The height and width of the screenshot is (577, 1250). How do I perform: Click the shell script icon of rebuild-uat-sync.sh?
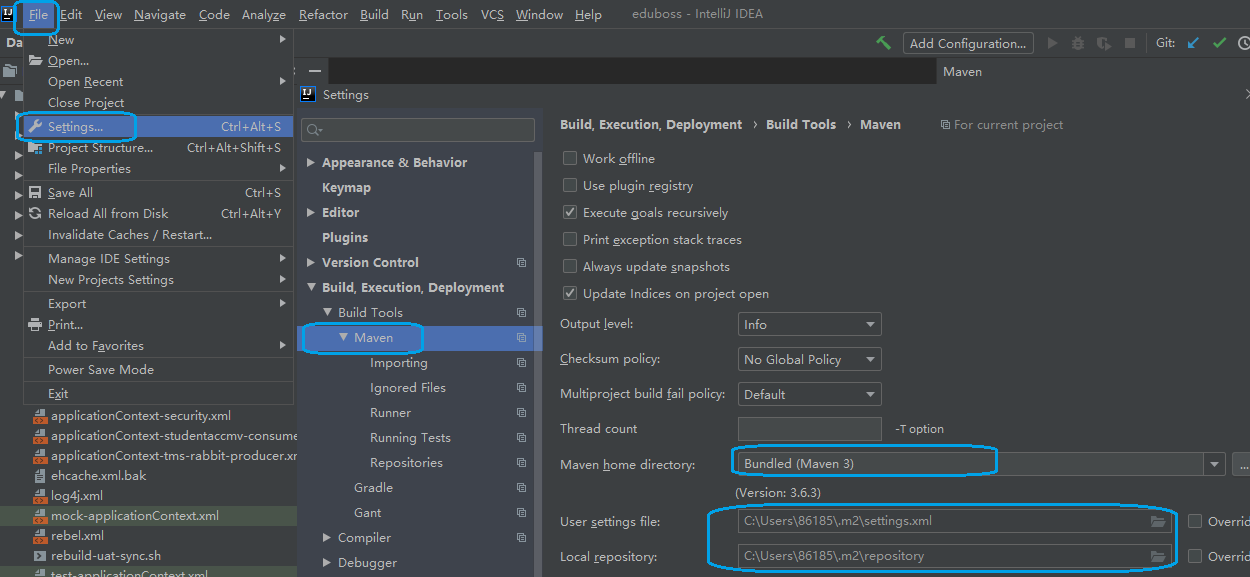point(40,556)
